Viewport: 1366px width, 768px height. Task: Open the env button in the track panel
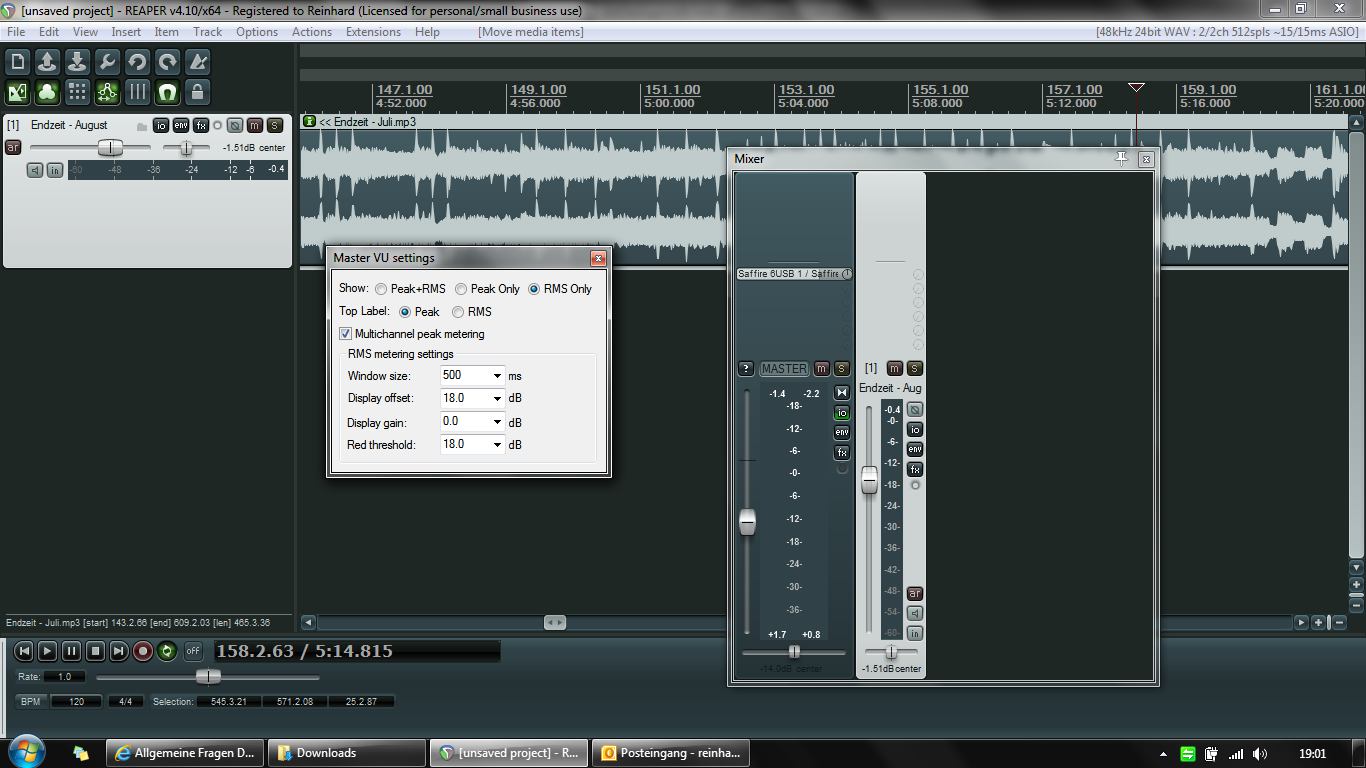click(x=181, y=125)
